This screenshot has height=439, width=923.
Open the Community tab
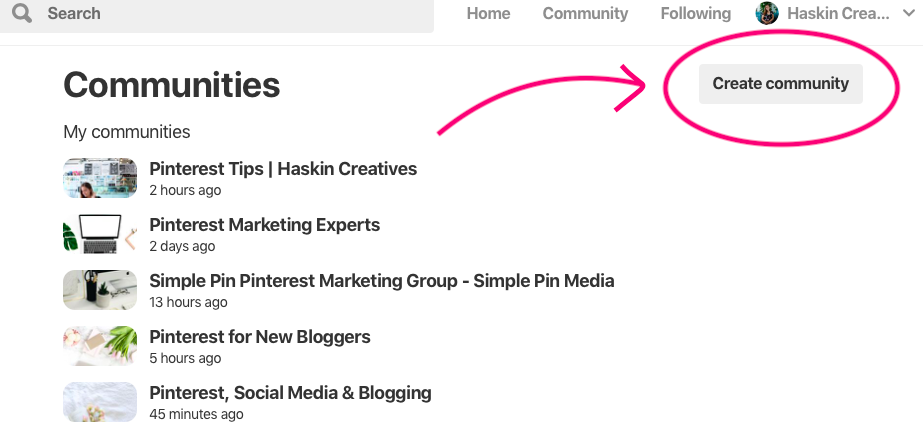tap(585, 14)
